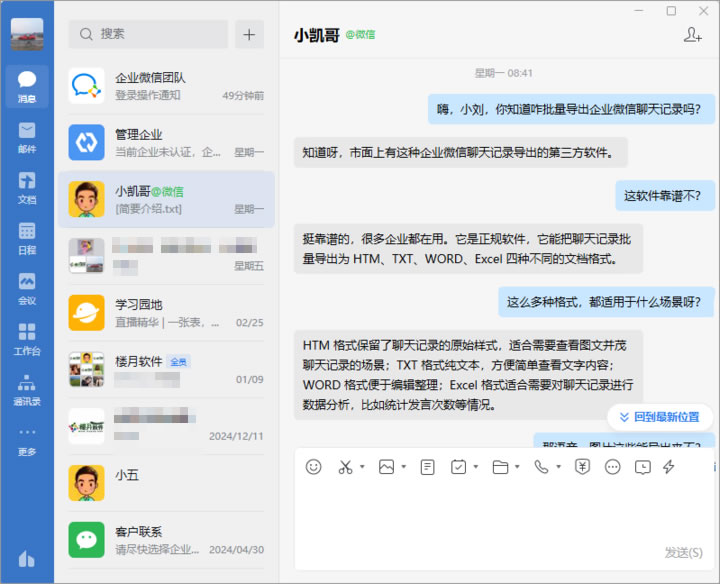Click the add member icon at top right

click(x=692, y=35)
